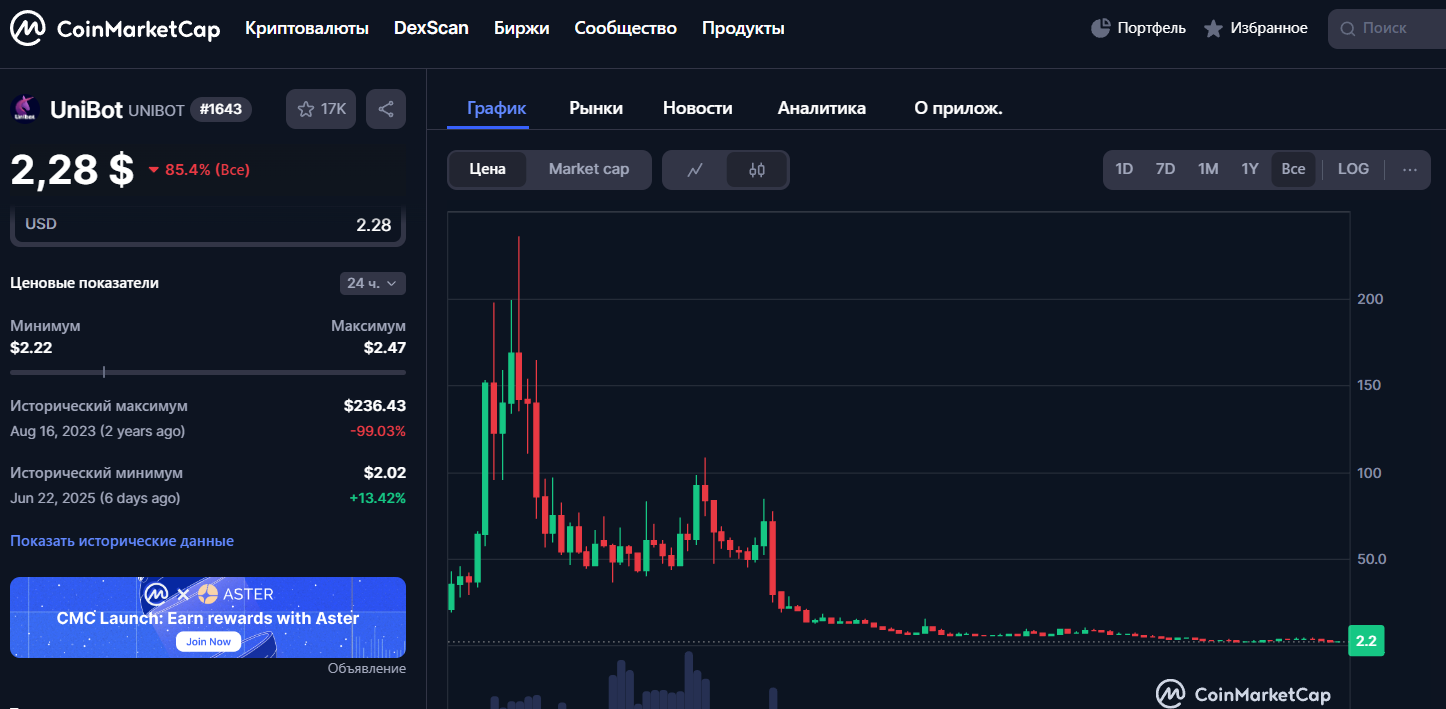Set chart range to 7D

[x=1165, y=169]
